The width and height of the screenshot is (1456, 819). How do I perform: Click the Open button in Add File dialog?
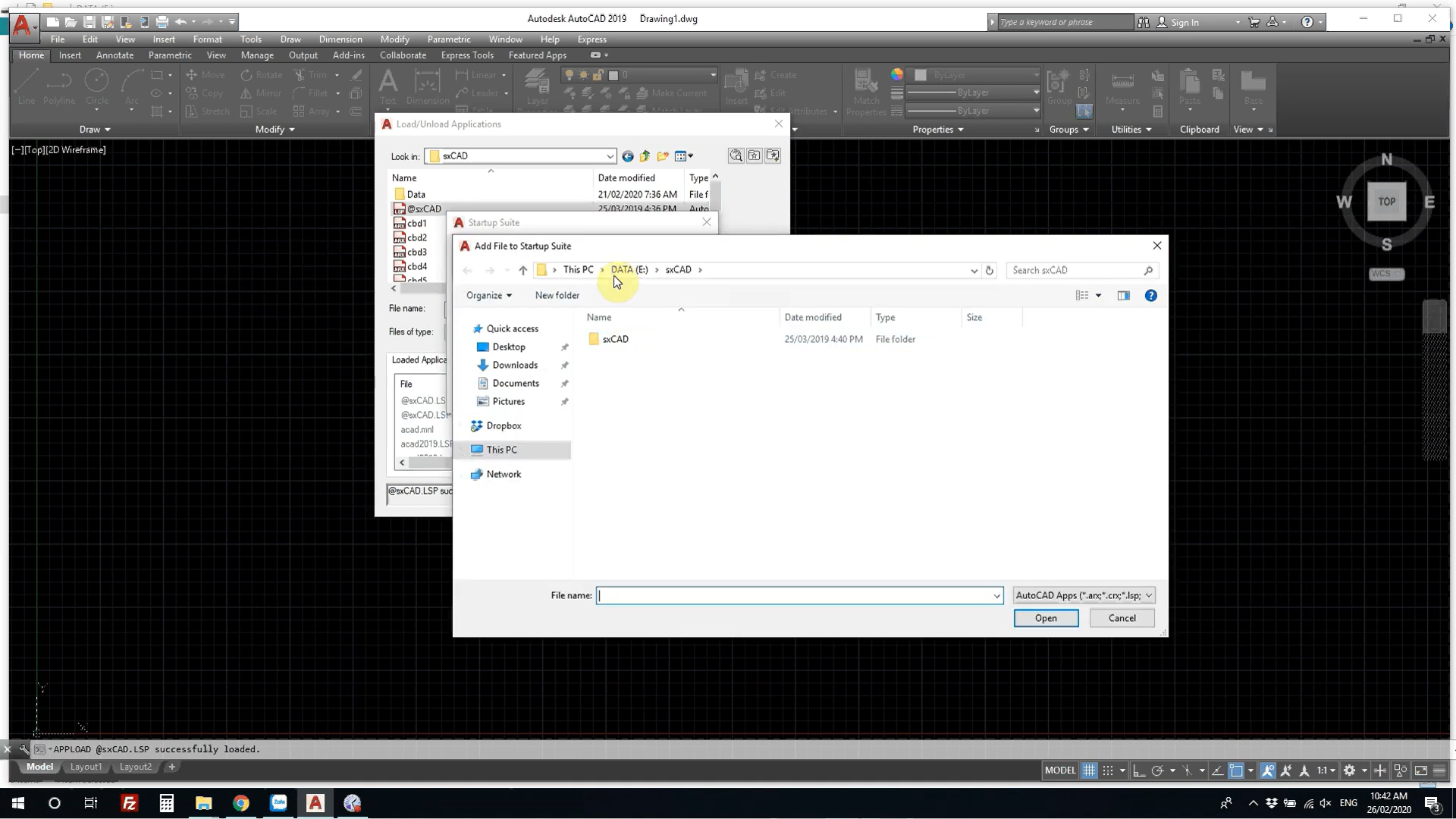pos(1046,618)
